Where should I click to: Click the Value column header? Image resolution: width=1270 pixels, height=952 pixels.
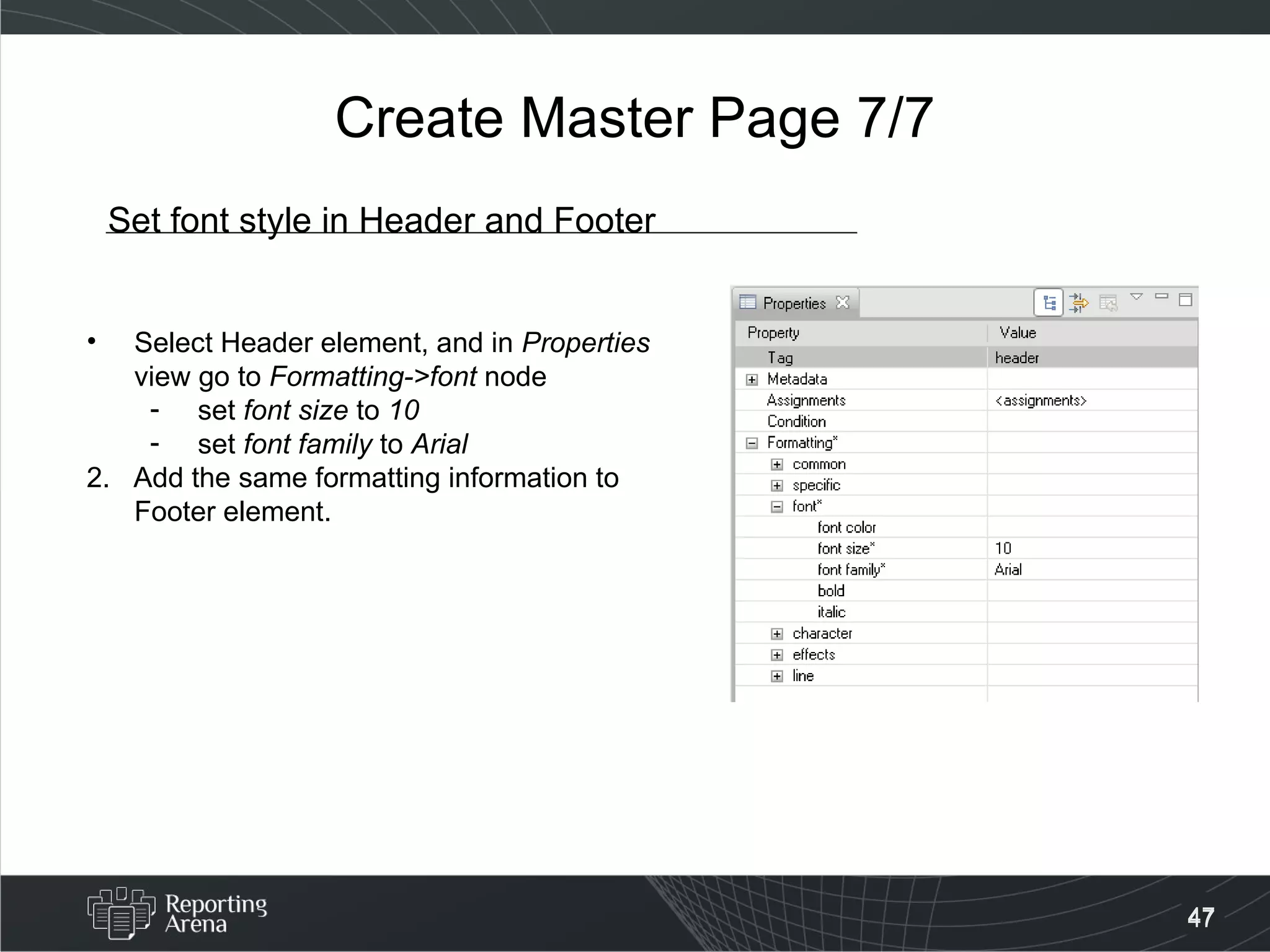pyautogui.click(x=1092, y=333)
